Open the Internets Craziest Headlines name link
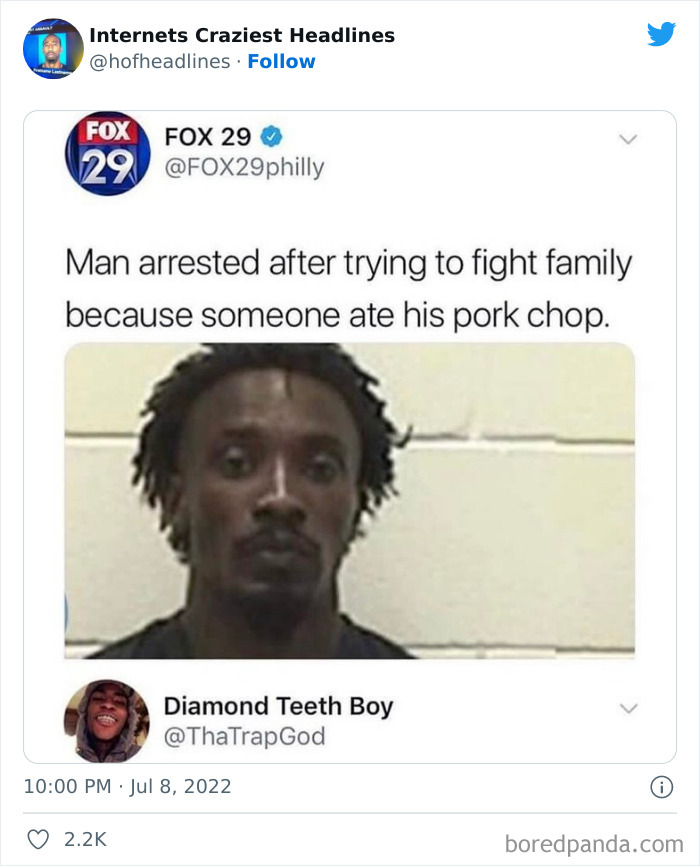 242,35
